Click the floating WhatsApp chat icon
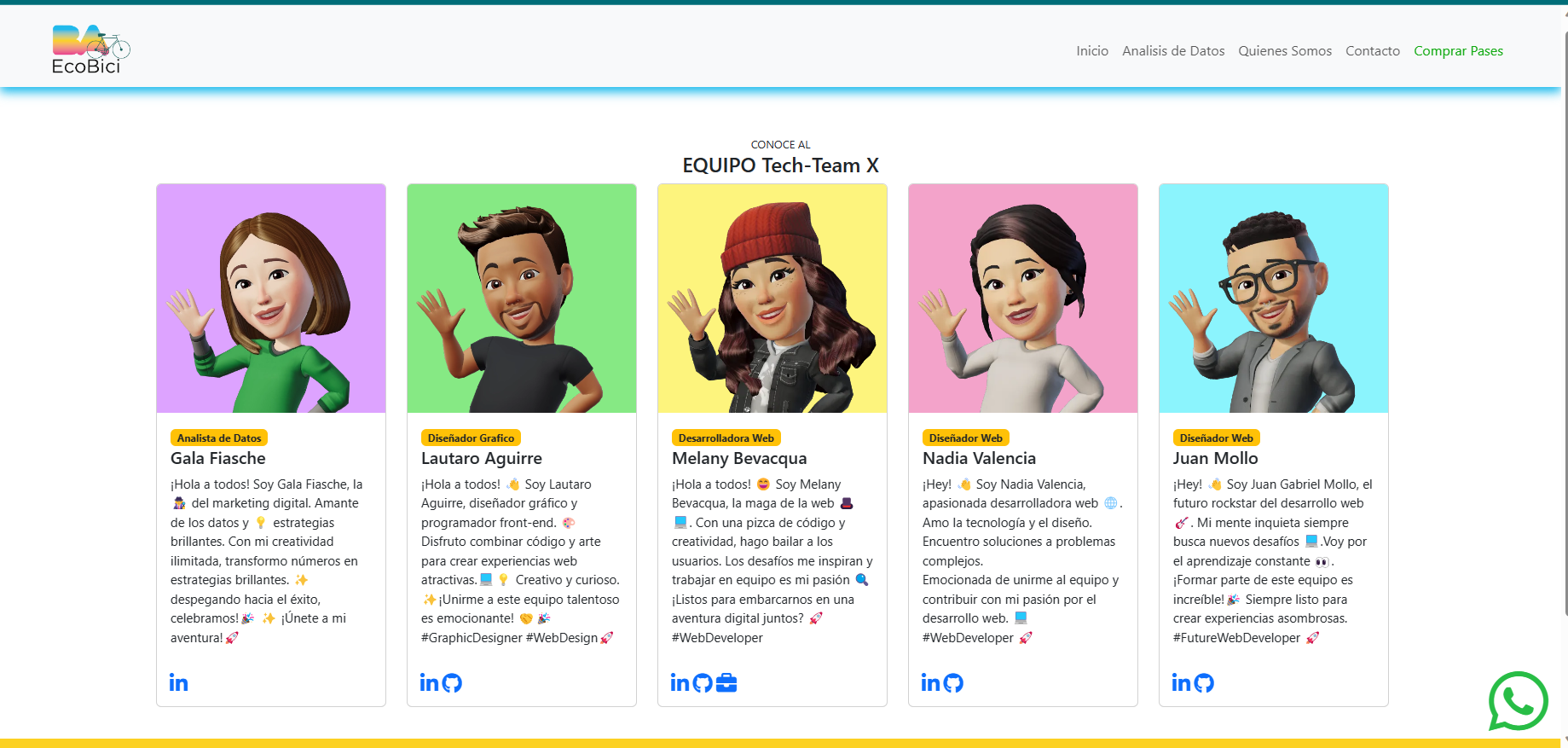1568x748 pixels. coord(1518,701)
